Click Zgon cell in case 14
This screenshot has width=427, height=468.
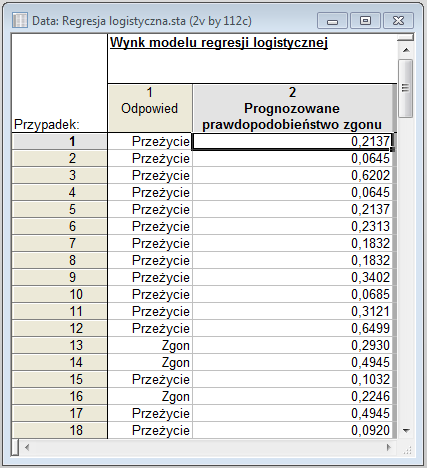[150, 362]
